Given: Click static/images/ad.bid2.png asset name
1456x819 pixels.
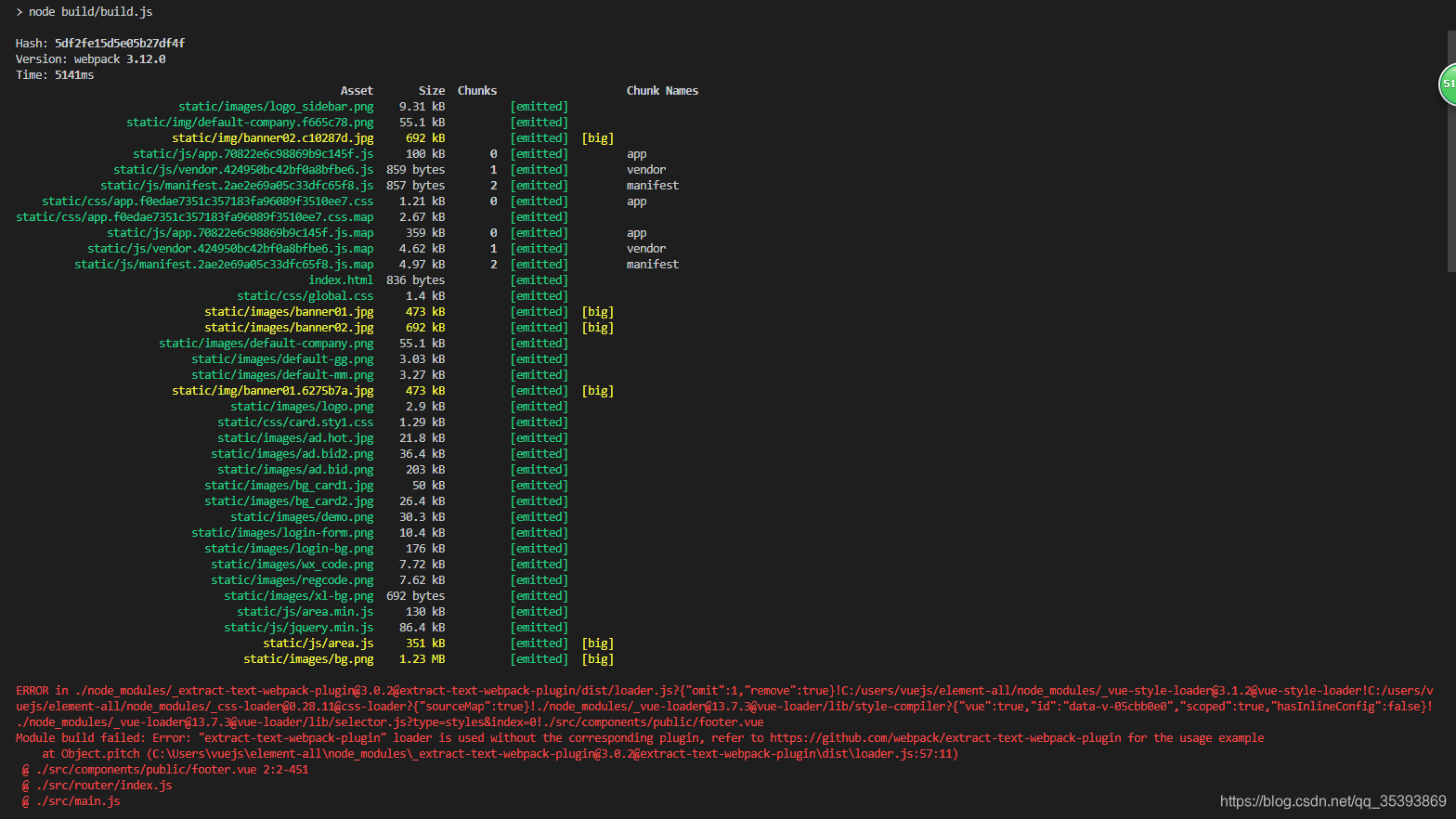Looking at the screenshot, I should pyautogui.click(x=292, y=454).
